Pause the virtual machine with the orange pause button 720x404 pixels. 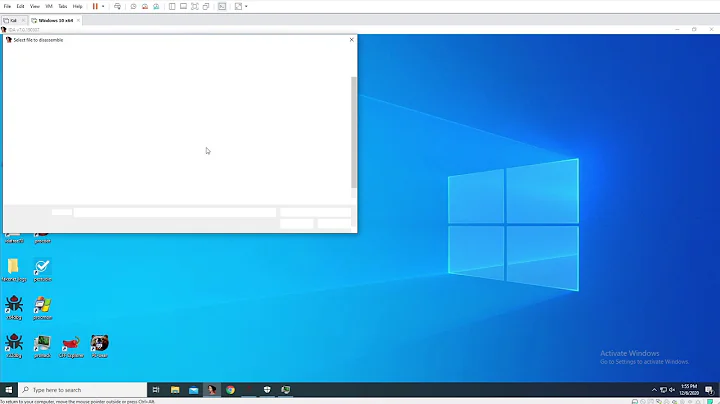tap(95, 6)
